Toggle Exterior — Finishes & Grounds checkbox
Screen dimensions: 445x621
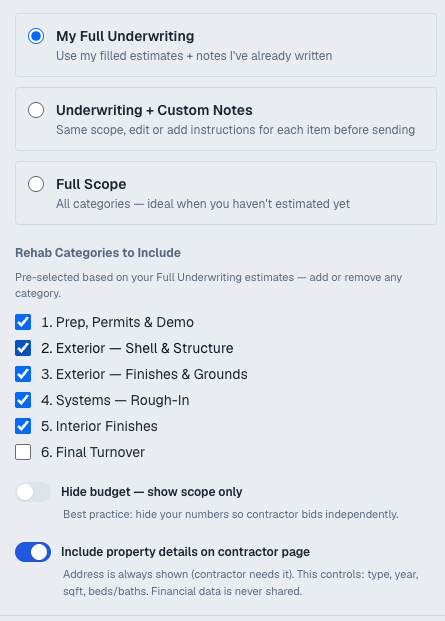[23, 374]
